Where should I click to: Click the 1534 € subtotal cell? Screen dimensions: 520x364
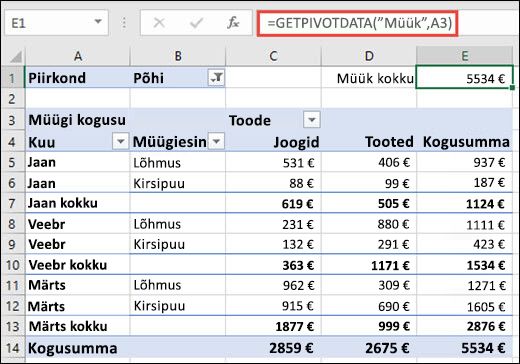click(464, 265)
